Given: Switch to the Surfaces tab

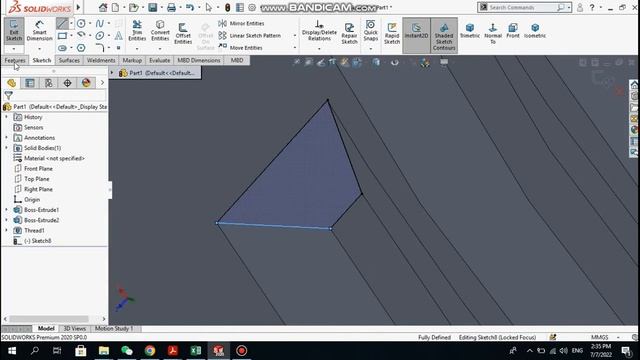Looking at the screenshot, I should (x=69, y=60).
